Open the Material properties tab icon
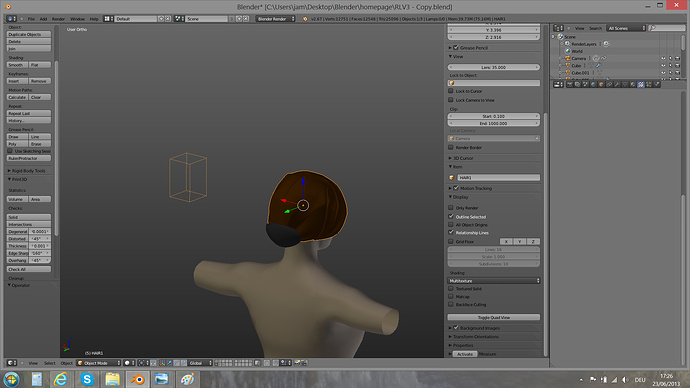690x388 pixels. 633,84
